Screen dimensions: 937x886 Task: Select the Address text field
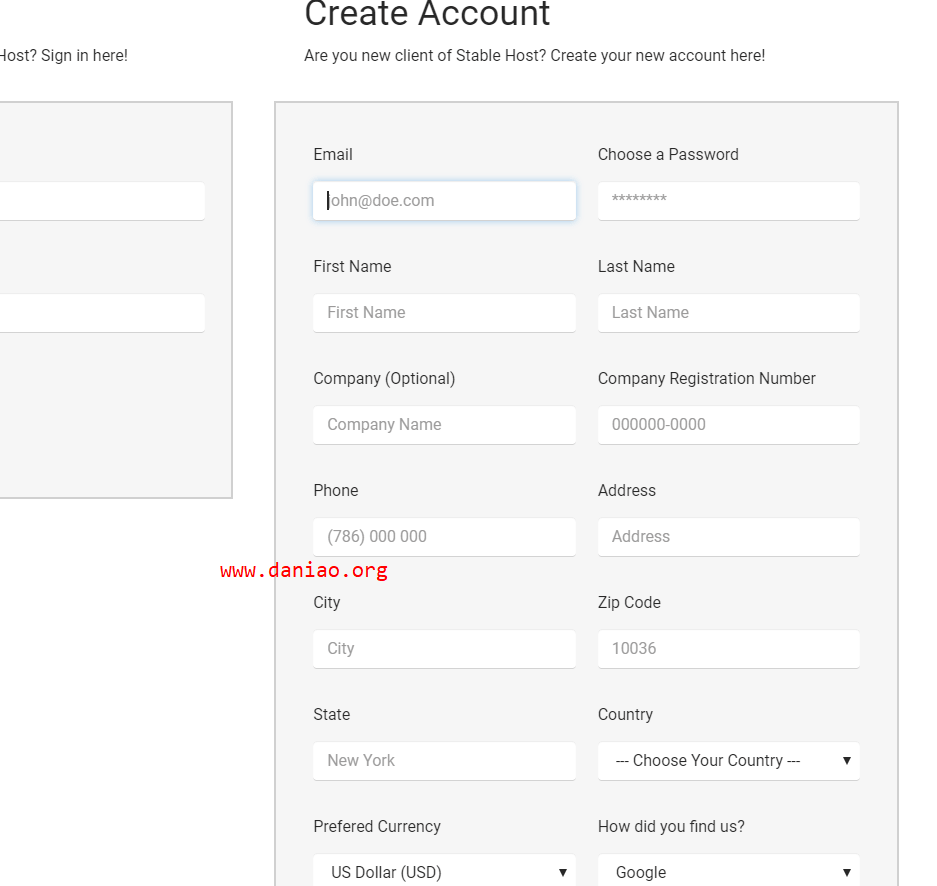point(728,537)
